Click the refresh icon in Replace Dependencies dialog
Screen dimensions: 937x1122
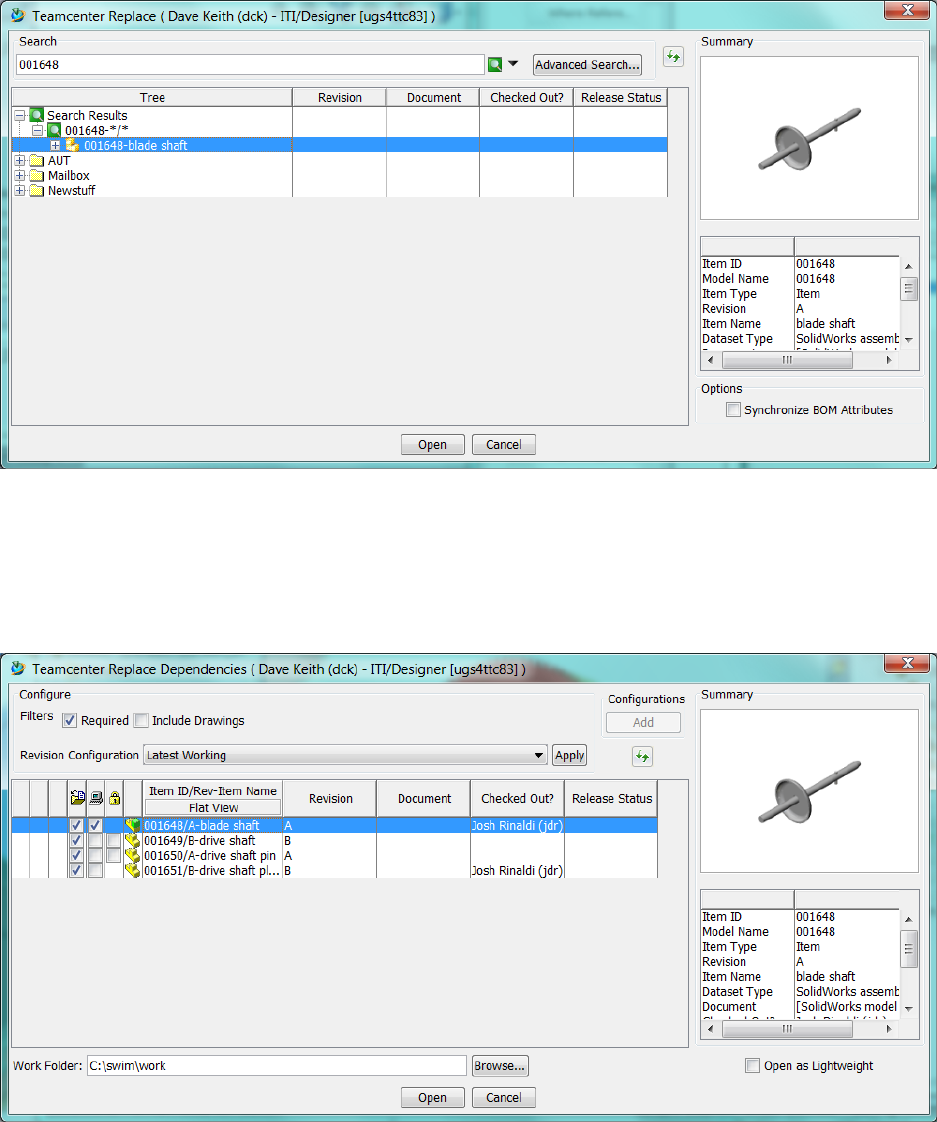click(642, 756)
